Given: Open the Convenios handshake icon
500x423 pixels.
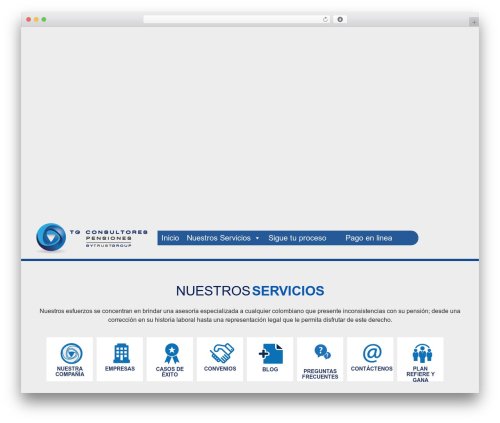Looking at the screenshot, I should (222, 353).
